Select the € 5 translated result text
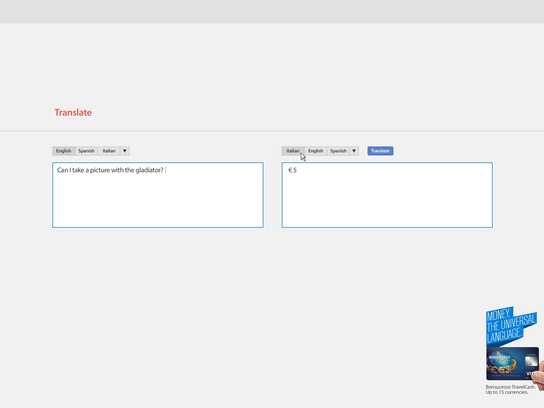544x408 pixels. tap(292, 170)
